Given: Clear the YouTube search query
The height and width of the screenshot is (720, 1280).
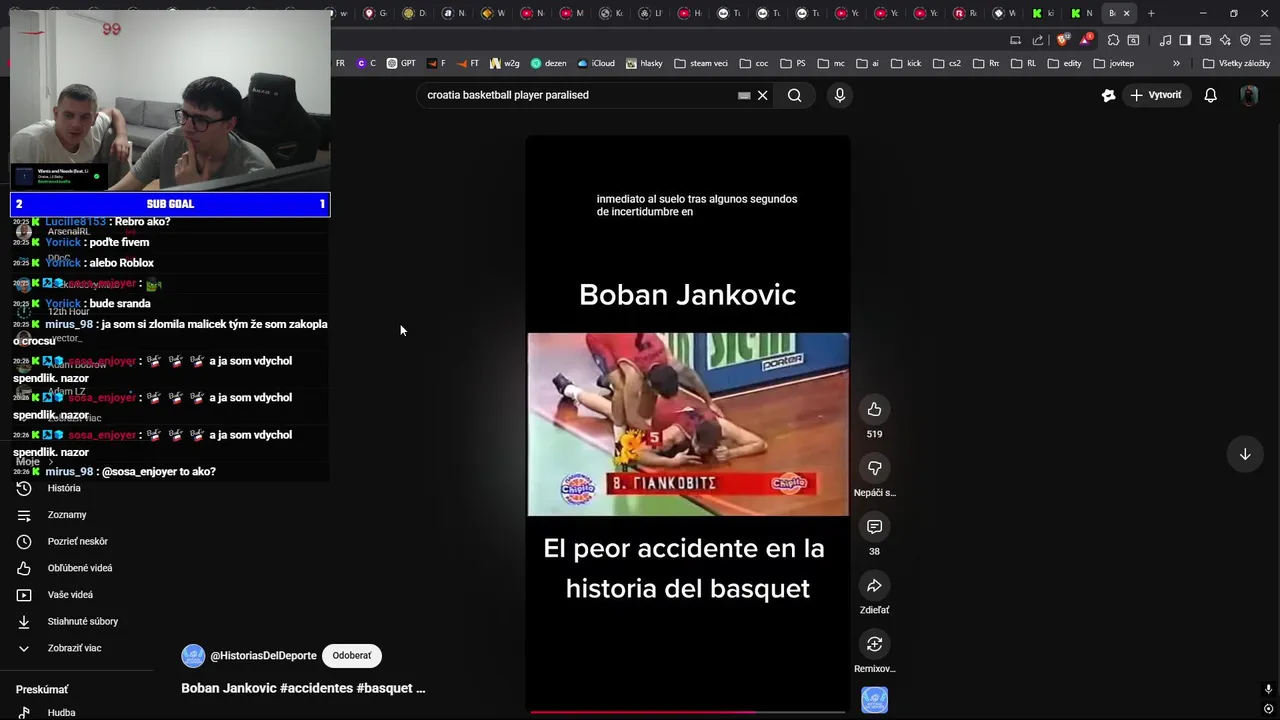Looking at the screenshot, I should click(762, 95).
